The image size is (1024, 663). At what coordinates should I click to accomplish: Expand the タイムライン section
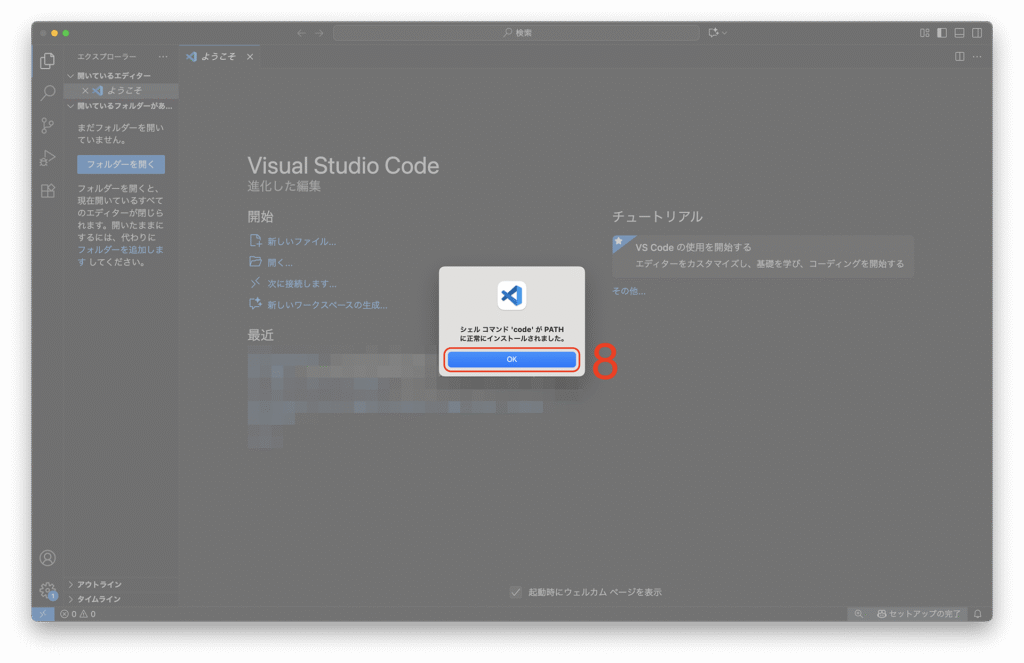click(x=99, y=599)
